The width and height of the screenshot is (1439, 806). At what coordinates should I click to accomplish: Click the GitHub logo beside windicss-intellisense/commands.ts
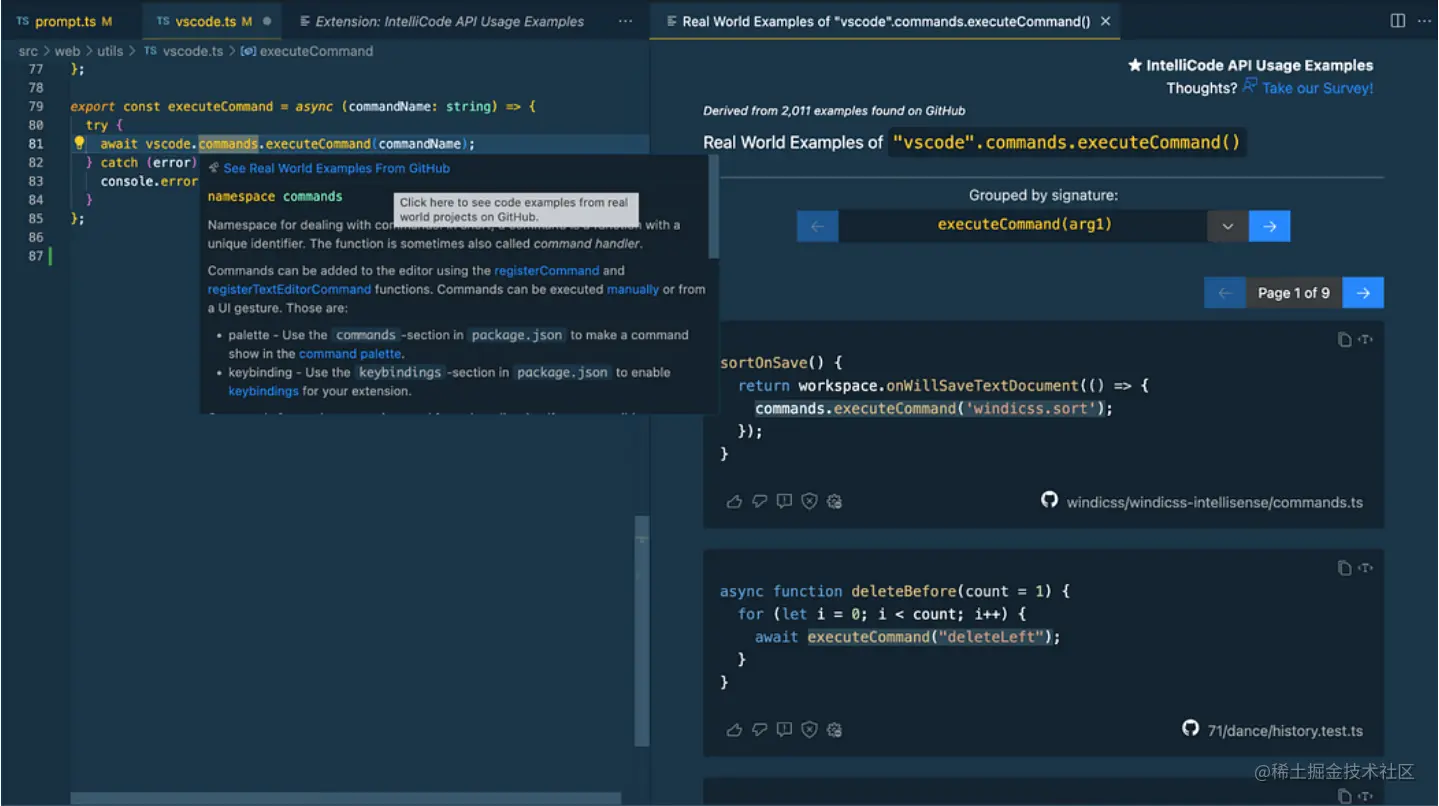[x=1049, y=500]
